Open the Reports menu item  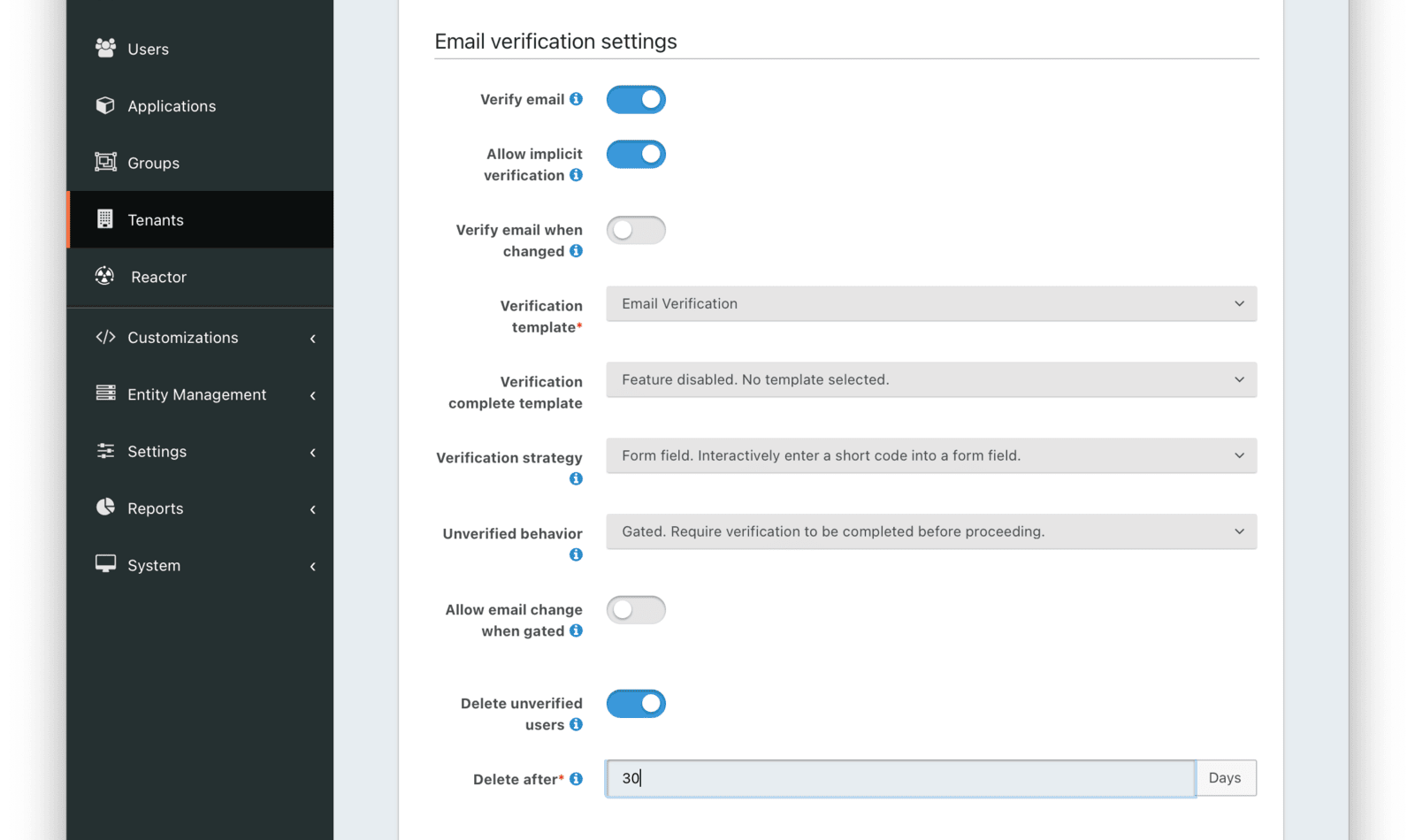pyautogui.click(x=201, y=508)
